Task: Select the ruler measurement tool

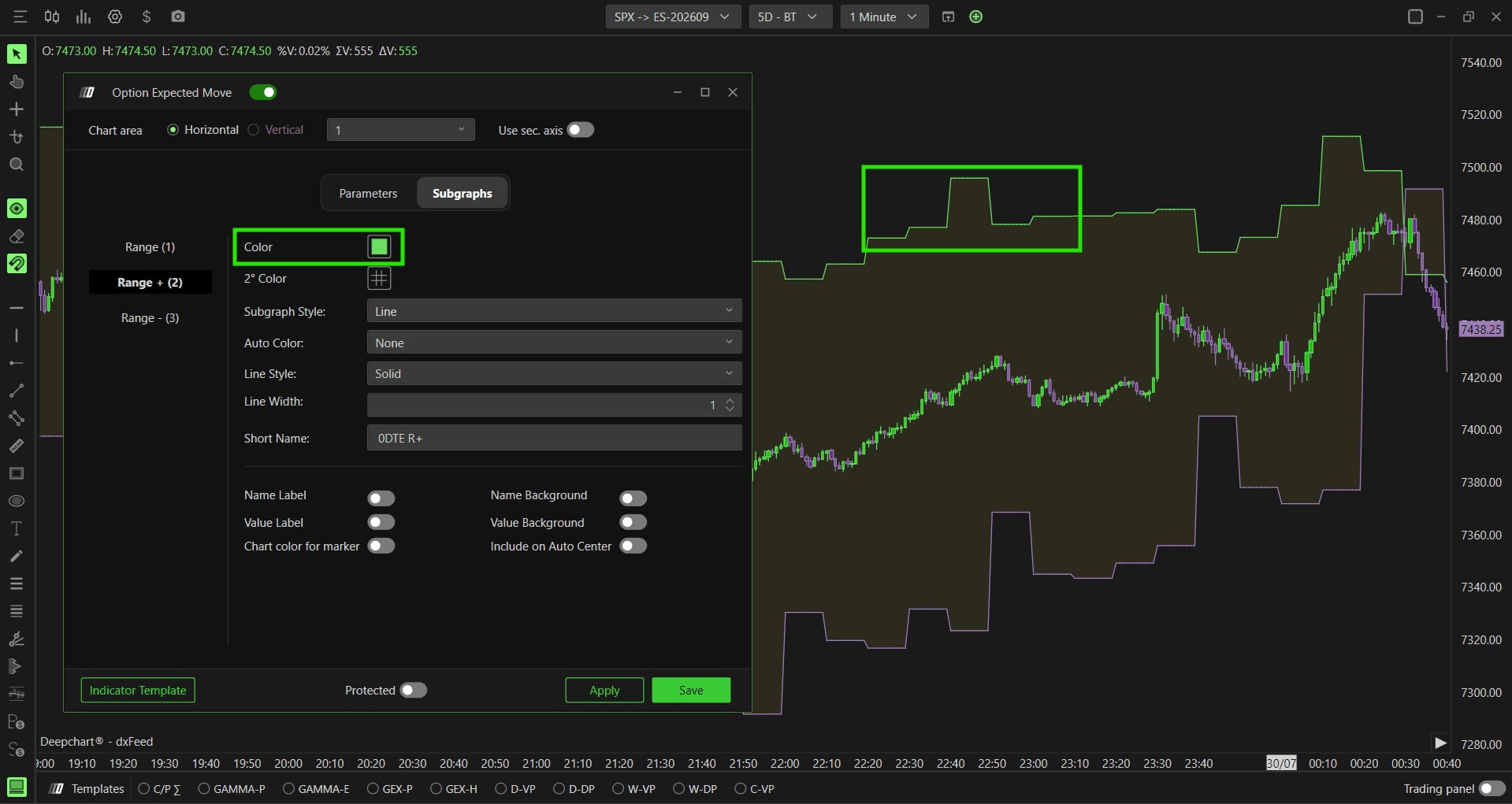Action: pyautogui.click(x=17, y=446)
